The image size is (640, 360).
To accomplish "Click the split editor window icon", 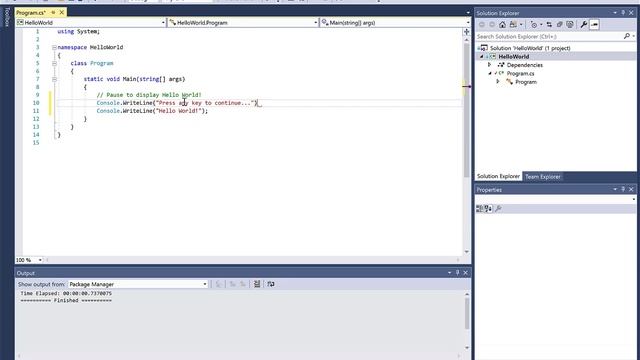I will click(x=467, y=31).
